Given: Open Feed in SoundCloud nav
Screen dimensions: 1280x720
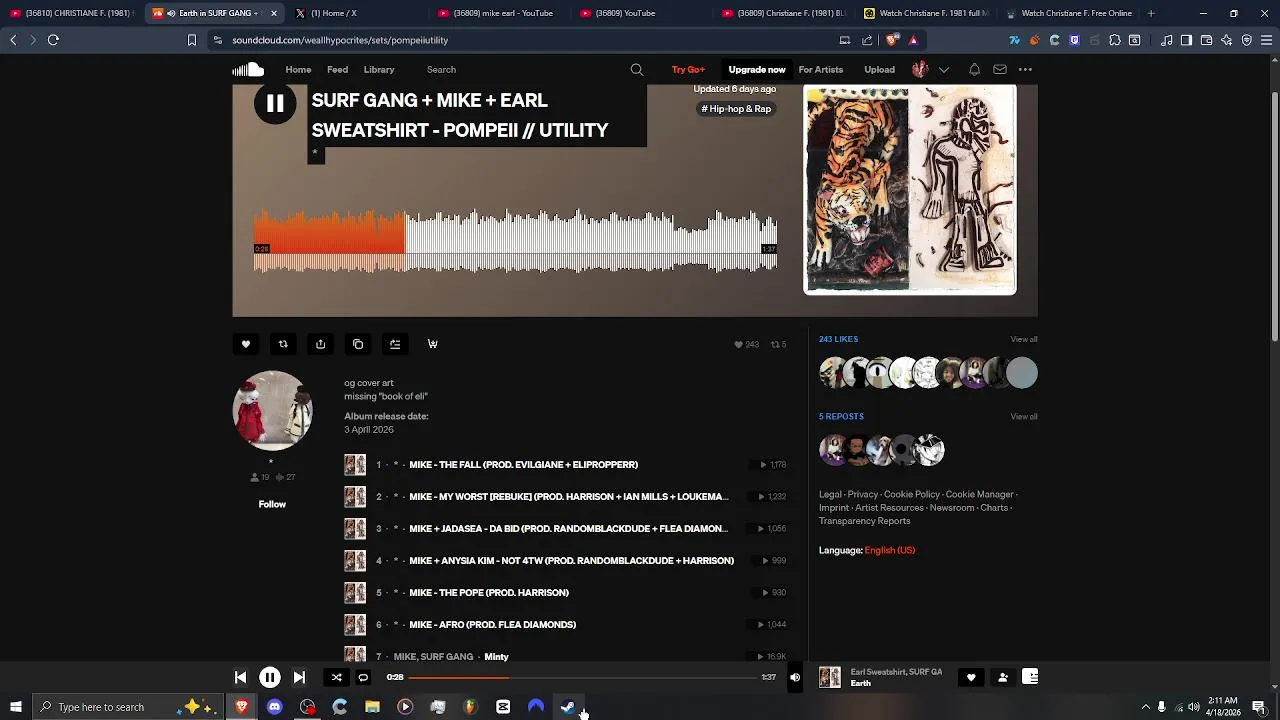Looking at the screenshot, I should [337, 70].
